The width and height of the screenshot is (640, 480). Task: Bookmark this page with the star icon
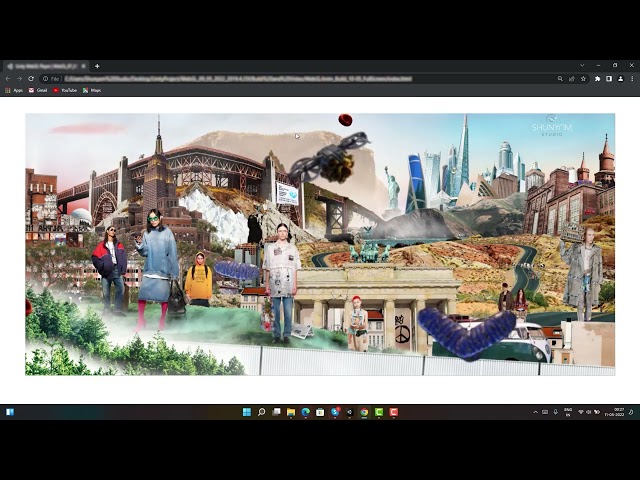583,79
